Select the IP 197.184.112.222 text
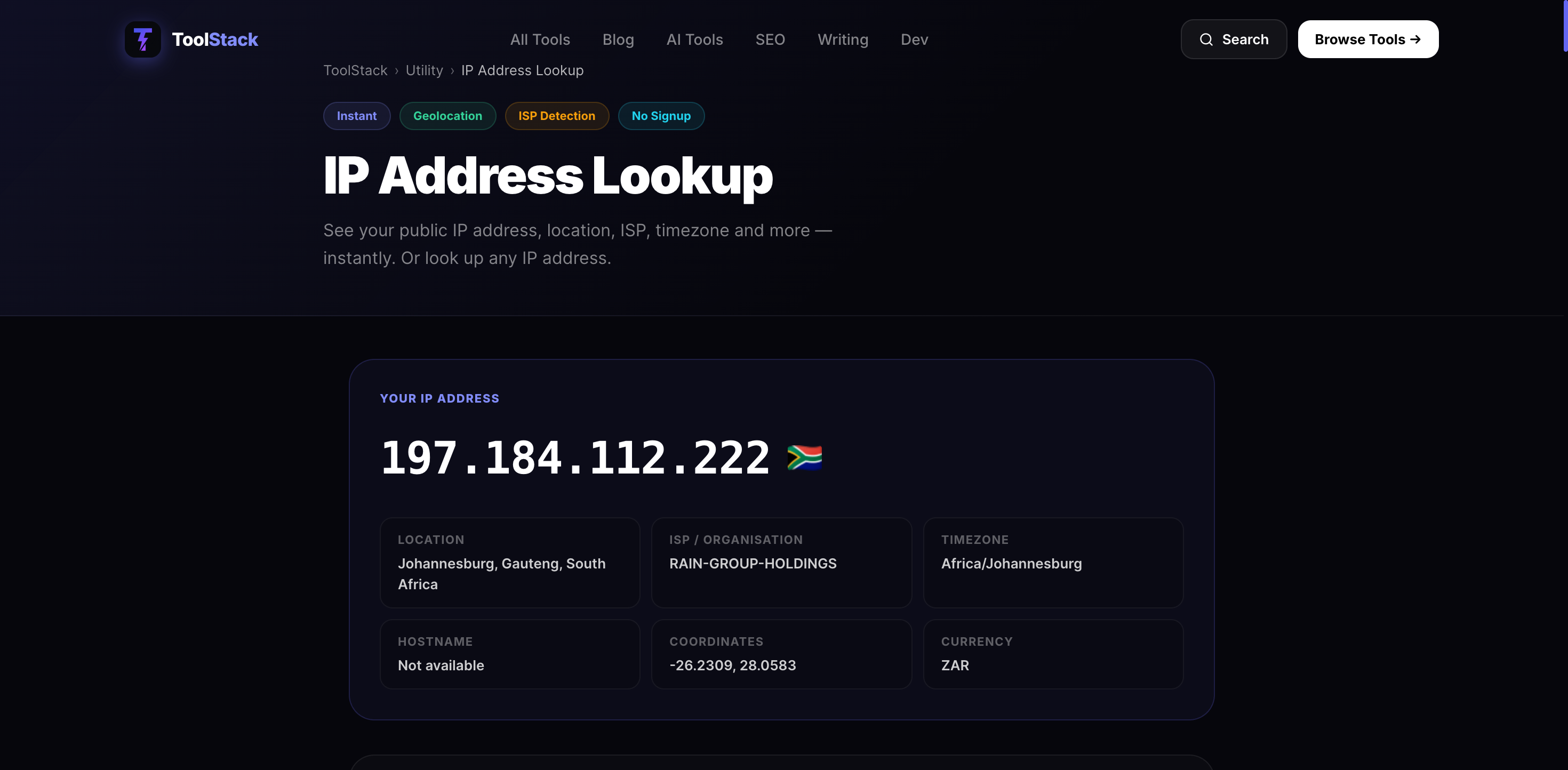 (575, 458)
